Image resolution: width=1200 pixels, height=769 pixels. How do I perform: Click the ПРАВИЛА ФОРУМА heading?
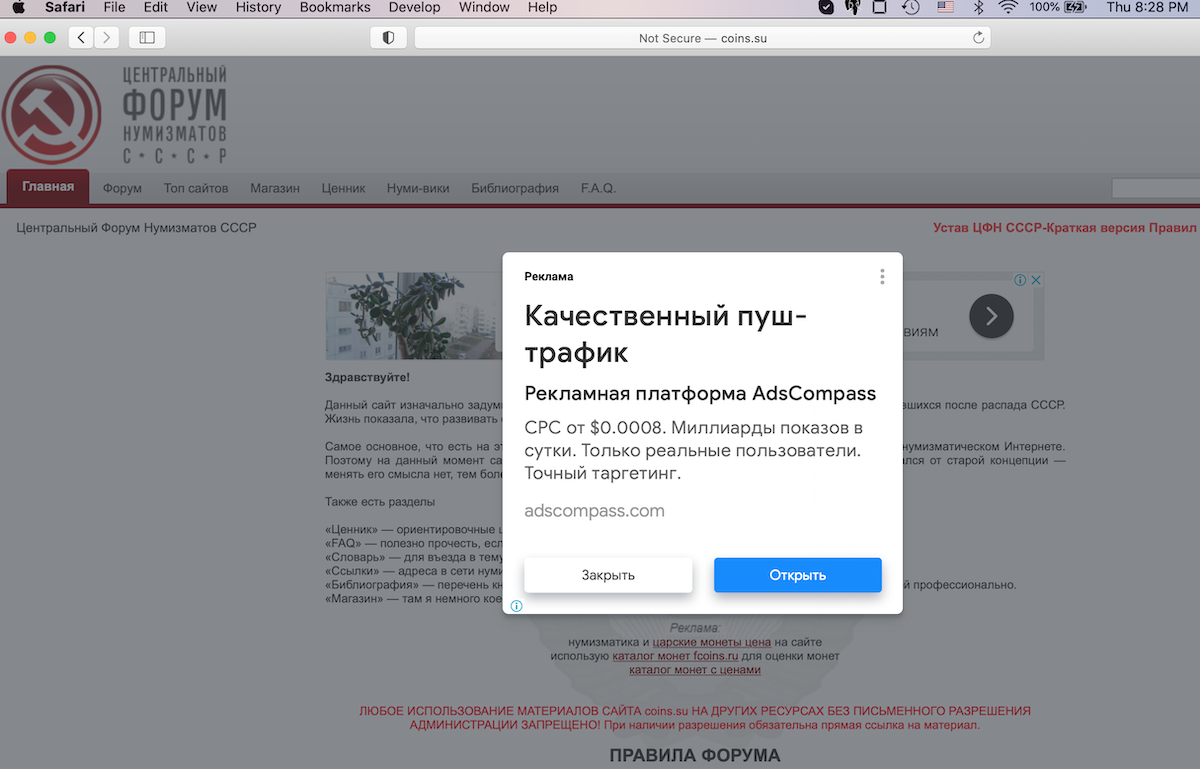tap(695, 755)
